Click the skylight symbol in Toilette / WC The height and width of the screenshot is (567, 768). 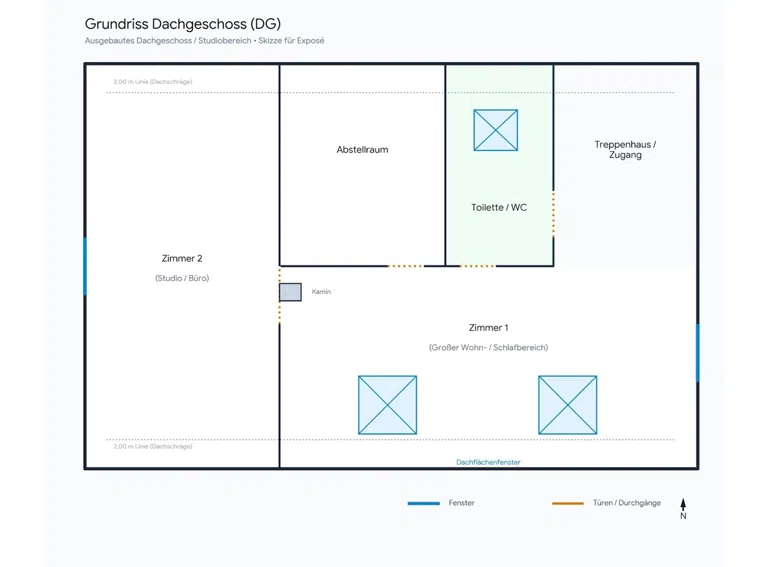click(x=496, y=130)
